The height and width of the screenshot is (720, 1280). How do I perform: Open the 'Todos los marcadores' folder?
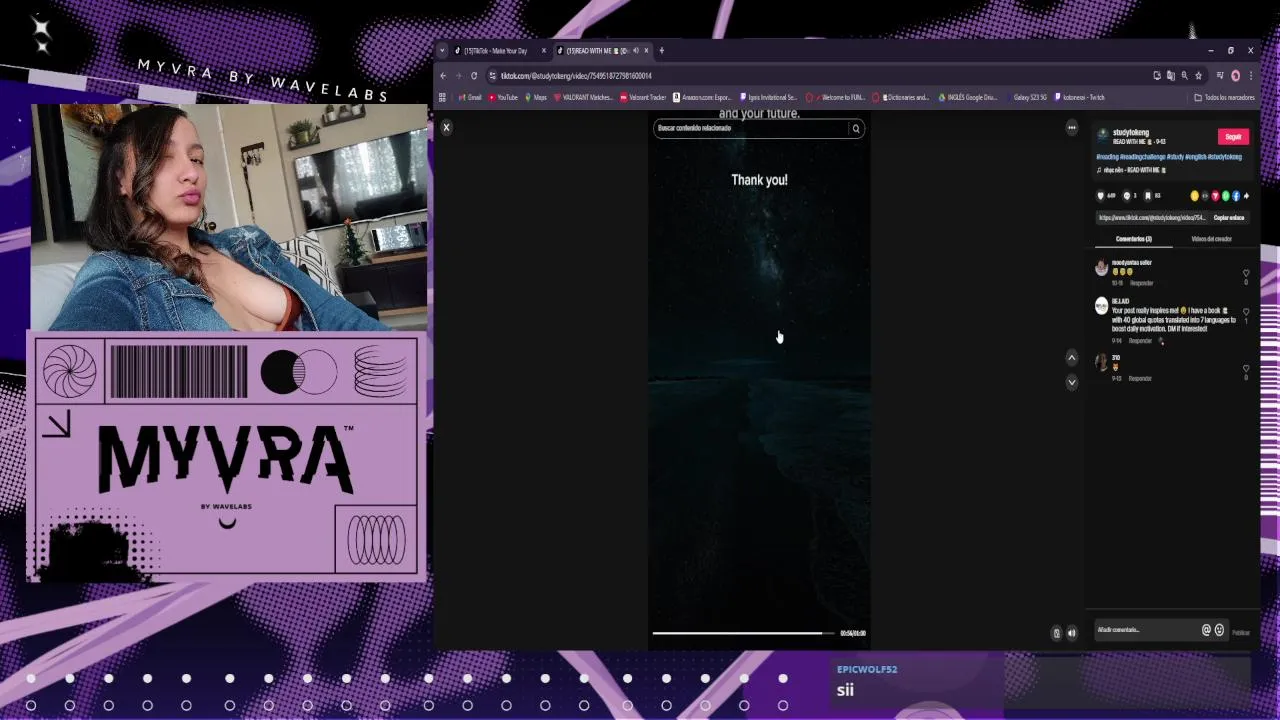(1224, 97)
